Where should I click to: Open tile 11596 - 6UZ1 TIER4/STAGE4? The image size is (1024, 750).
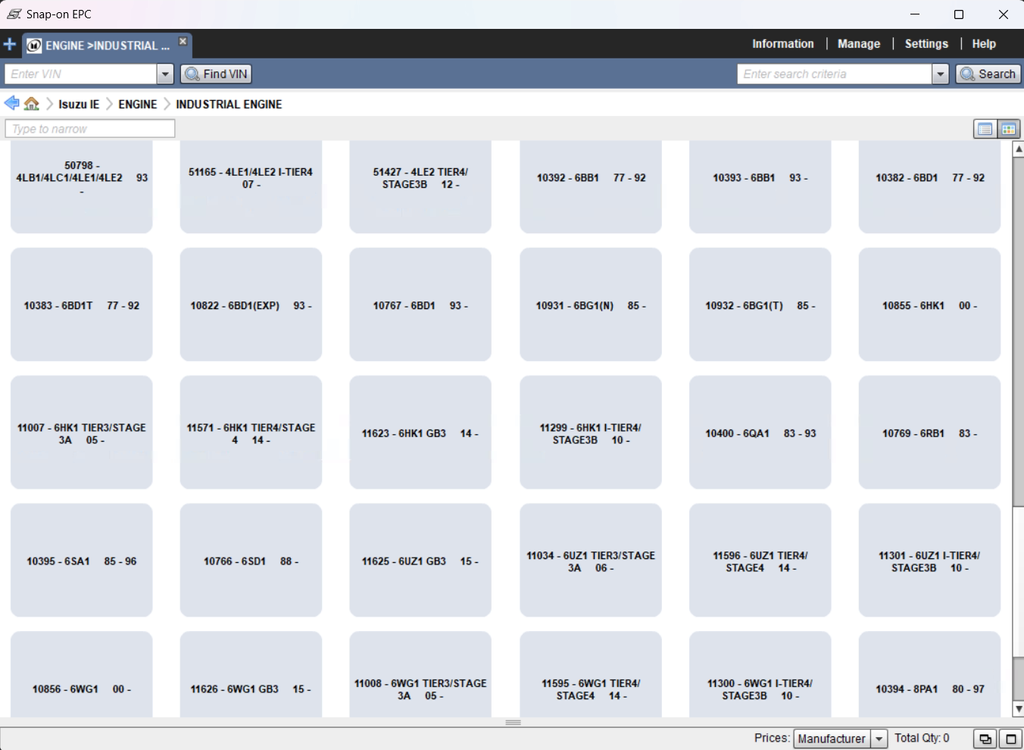click(x=760, y=561)
